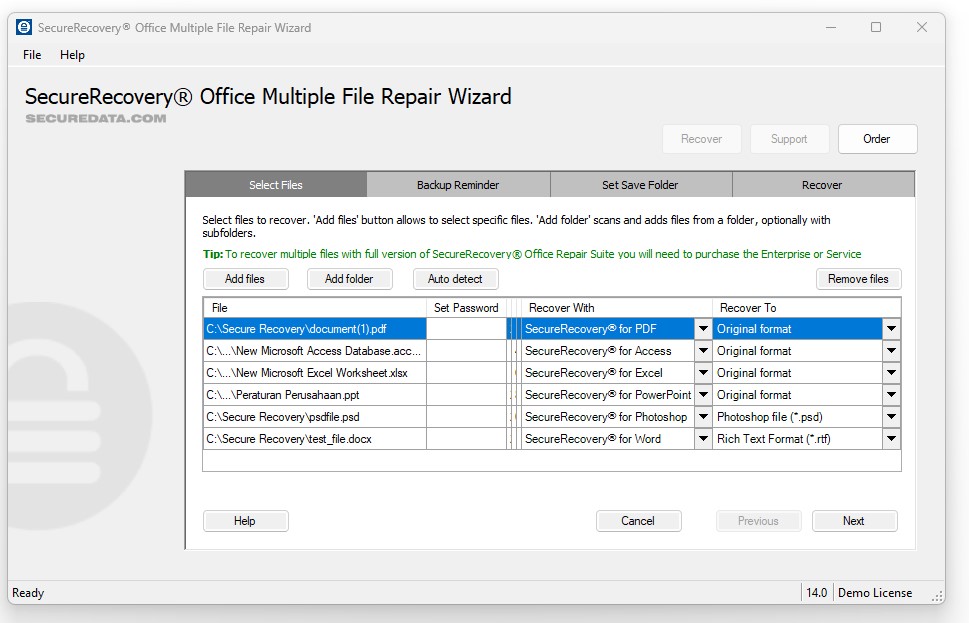Click the Add files button
This screenshot has width=969, height=623.
(x=245, y=279)
